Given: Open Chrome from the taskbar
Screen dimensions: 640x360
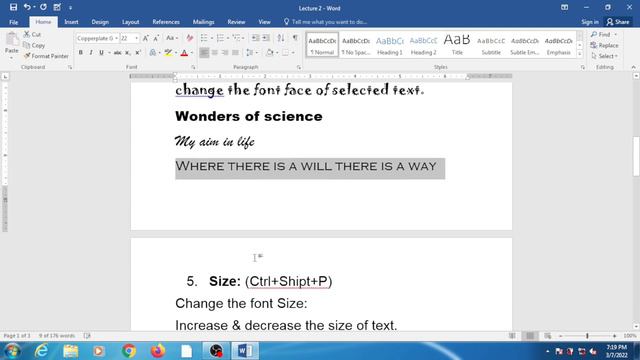Looking at the screenshot, I should click(129, 351).
